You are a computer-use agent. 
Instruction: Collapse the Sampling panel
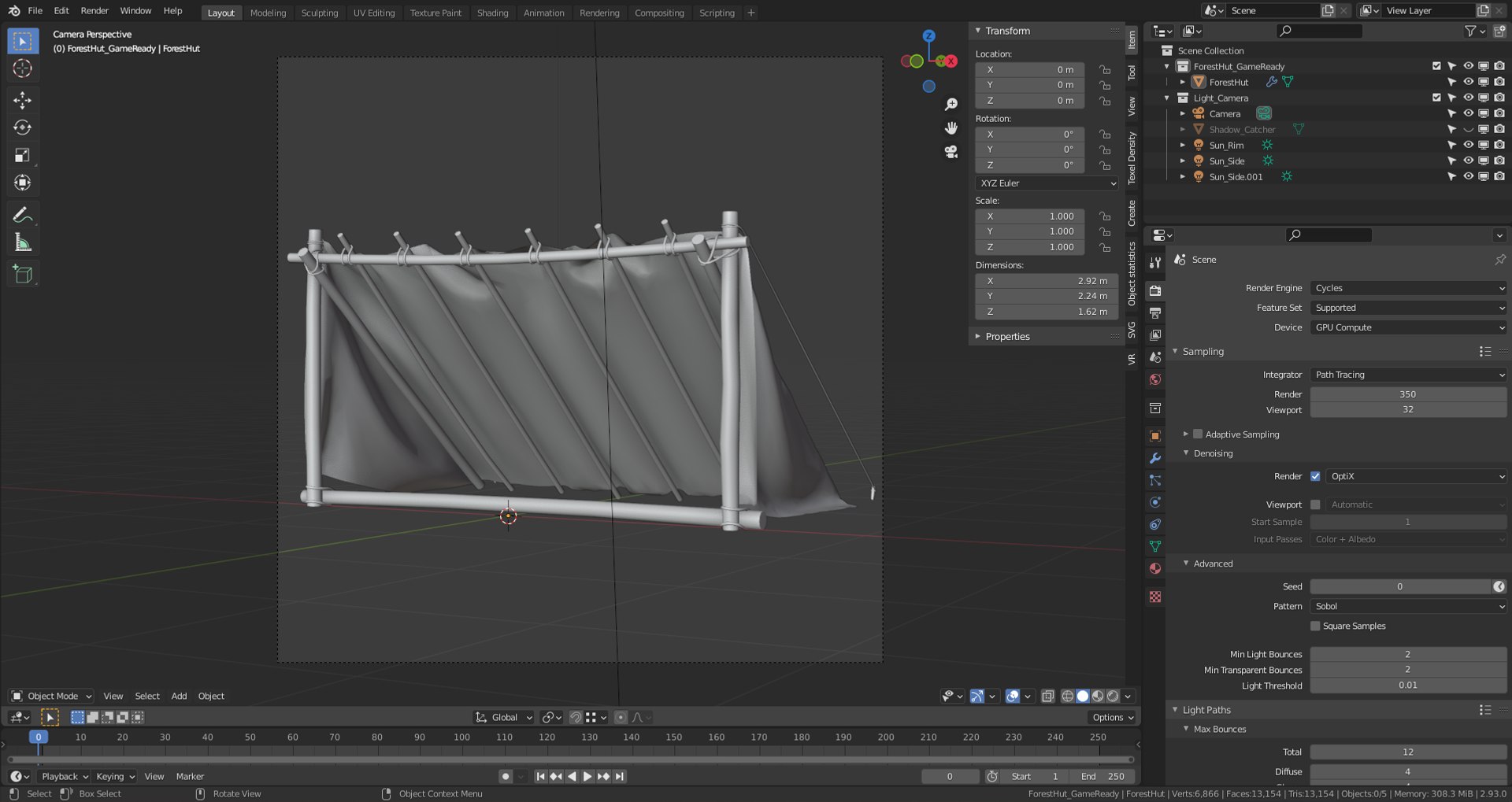[x=1203, y=352]
